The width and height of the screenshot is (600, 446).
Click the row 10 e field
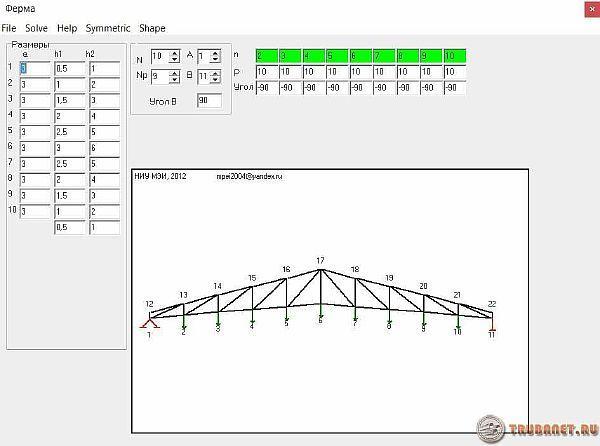click(35, 212)
